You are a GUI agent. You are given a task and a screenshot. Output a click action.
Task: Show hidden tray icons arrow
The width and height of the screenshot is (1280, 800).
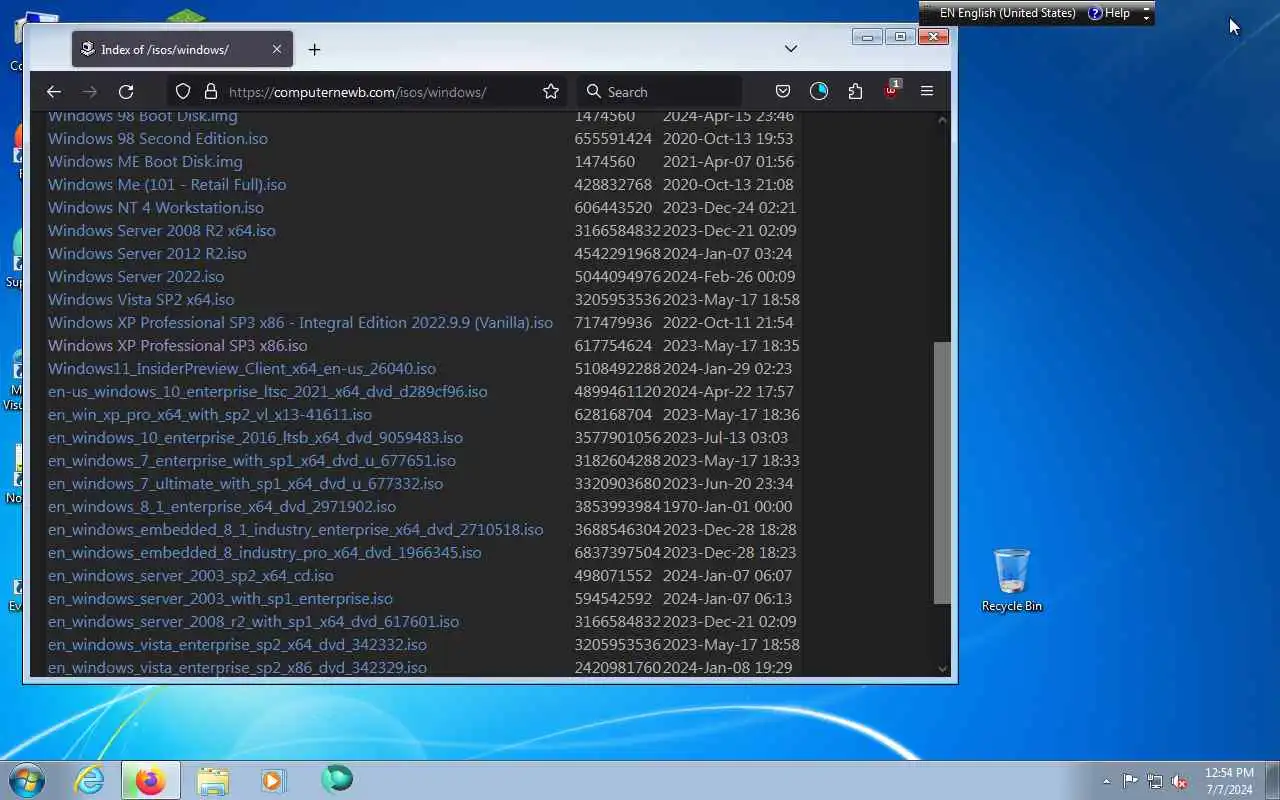[x=1106, y=781]
